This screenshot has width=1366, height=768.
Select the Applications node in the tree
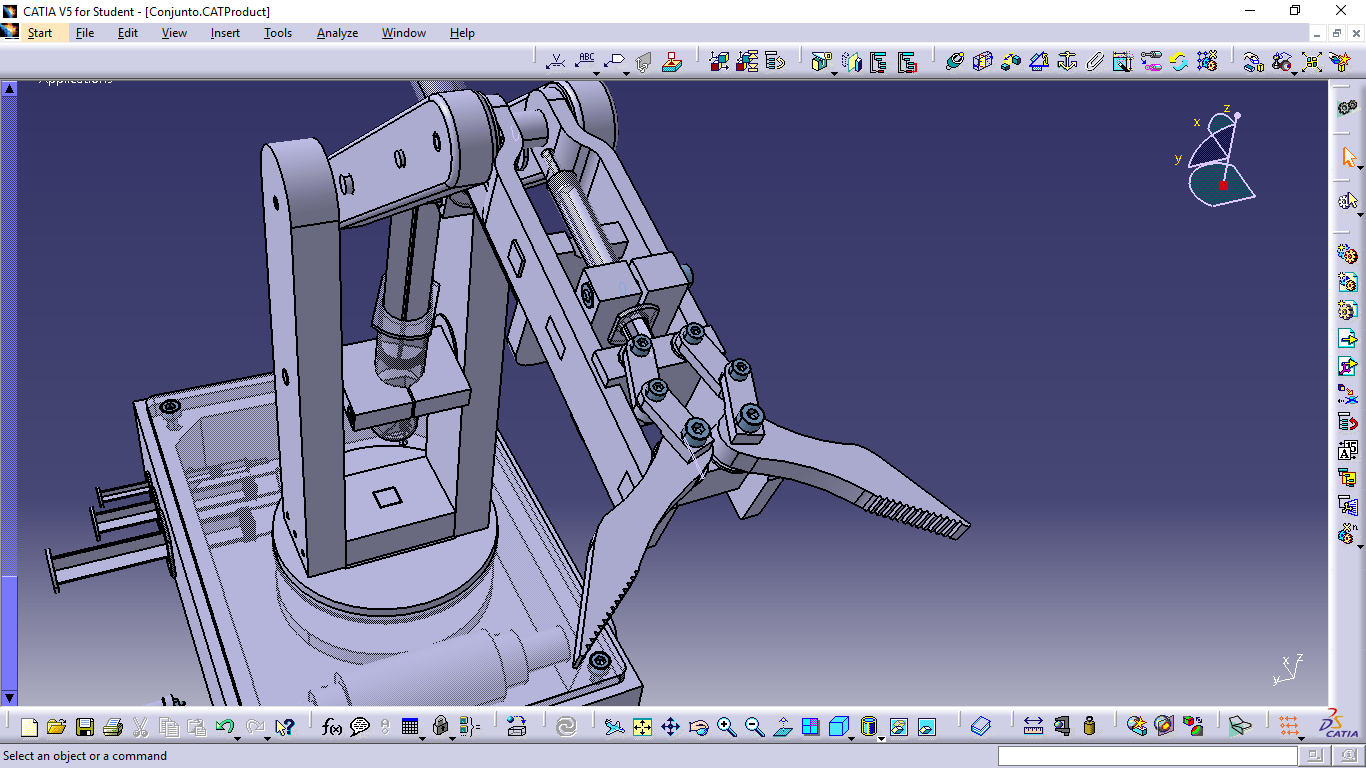click(x=75, y=80)
